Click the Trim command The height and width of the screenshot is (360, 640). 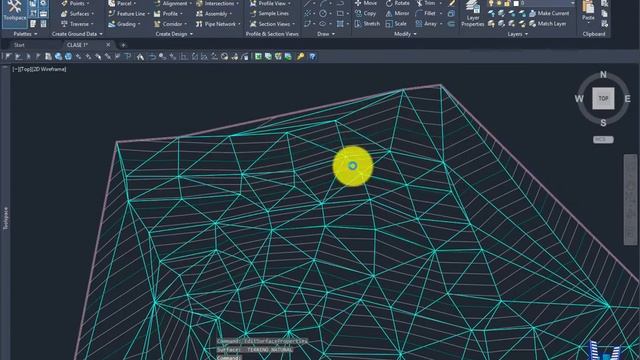point(426,3)
